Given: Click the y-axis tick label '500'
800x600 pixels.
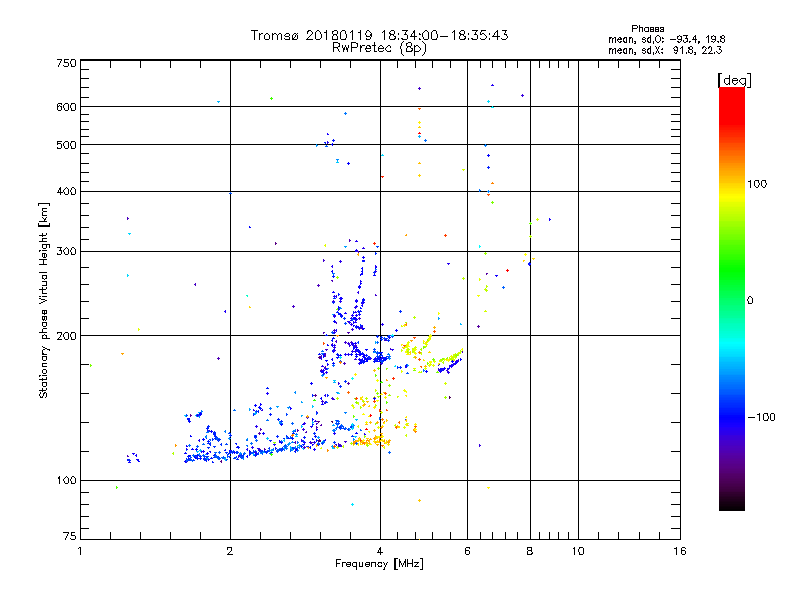Looking at the screenshot, I should tap(66, 145).
